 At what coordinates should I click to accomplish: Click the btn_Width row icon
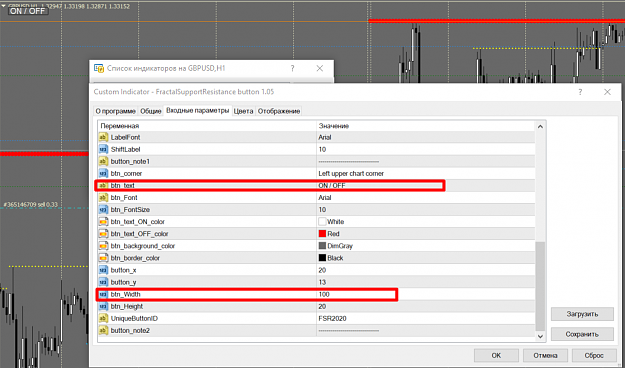[103, 294]
